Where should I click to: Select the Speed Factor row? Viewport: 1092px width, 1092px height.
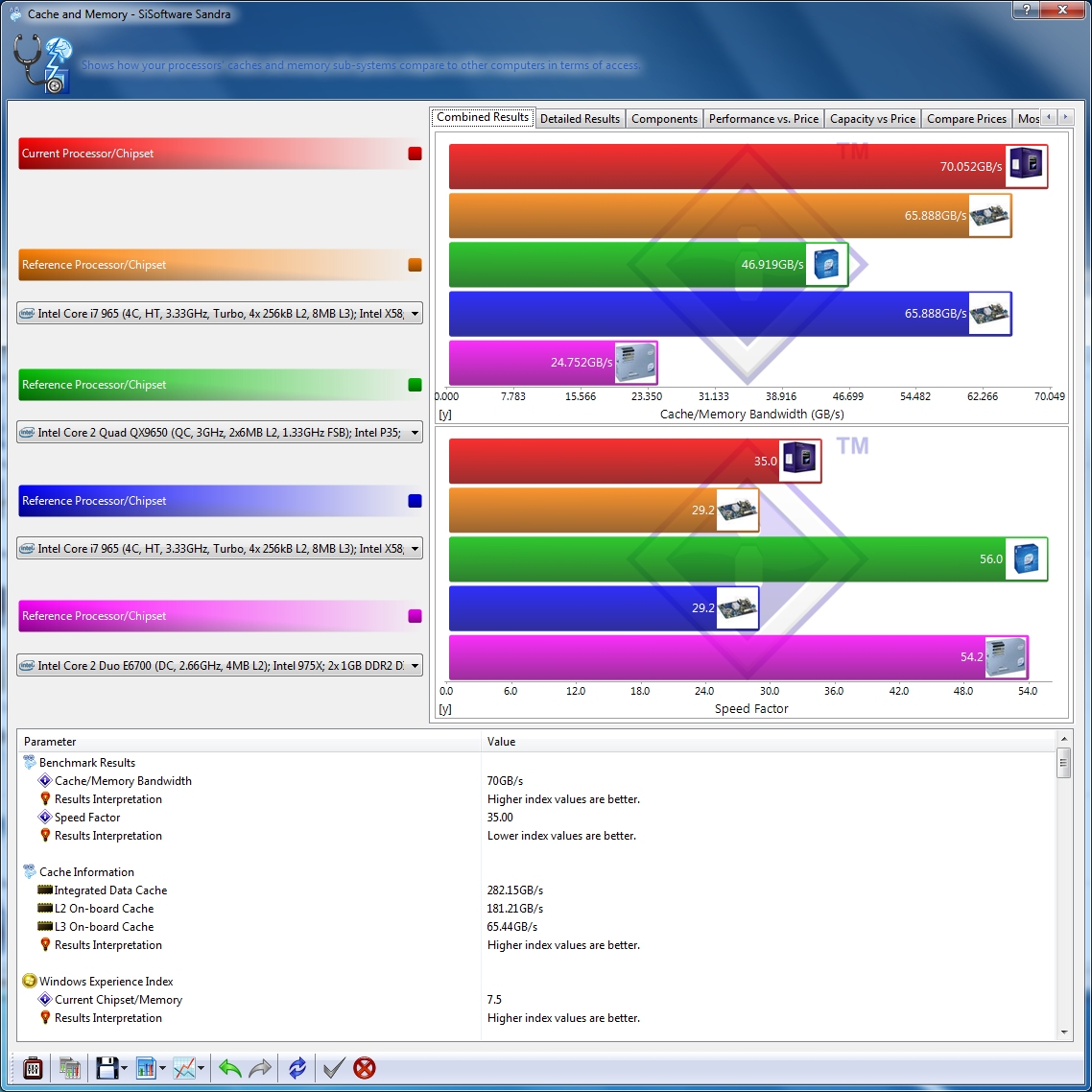[x=536, y=817]
